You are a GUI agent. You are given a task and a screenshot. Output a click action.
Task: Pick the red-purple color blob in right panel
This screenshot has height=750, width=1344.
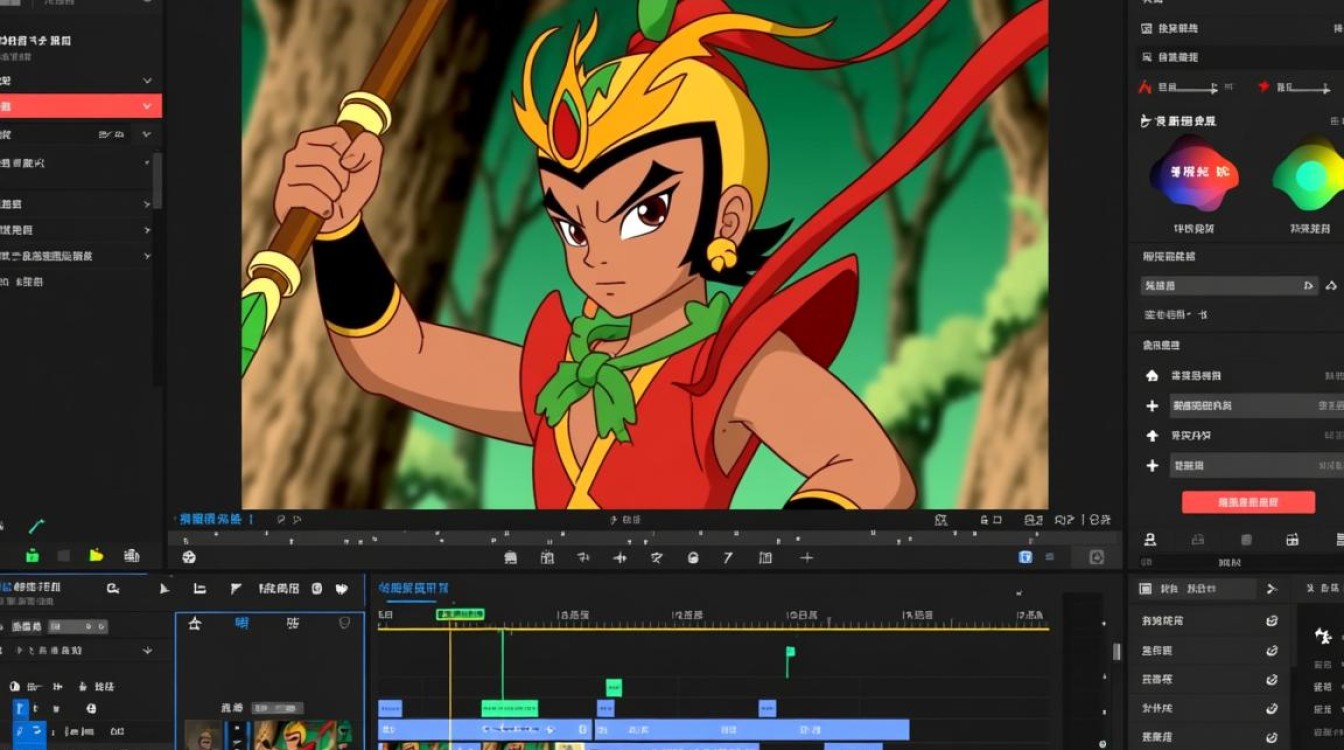tap(1194, 174)
